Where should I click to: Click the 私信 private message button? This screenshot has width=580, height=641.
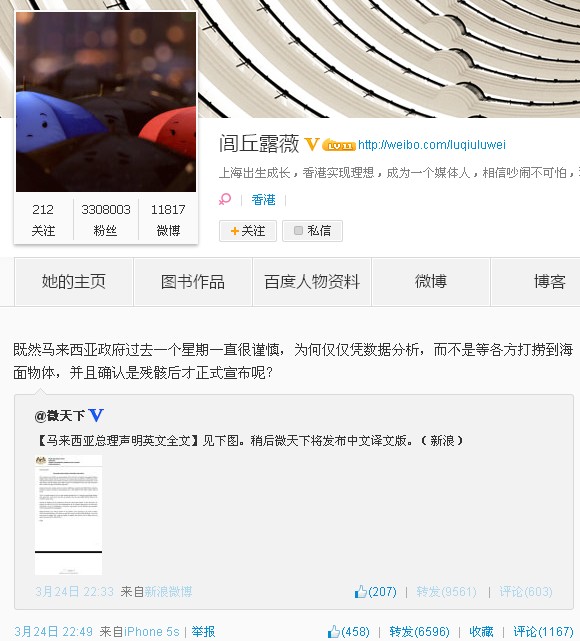coord(312,231)
